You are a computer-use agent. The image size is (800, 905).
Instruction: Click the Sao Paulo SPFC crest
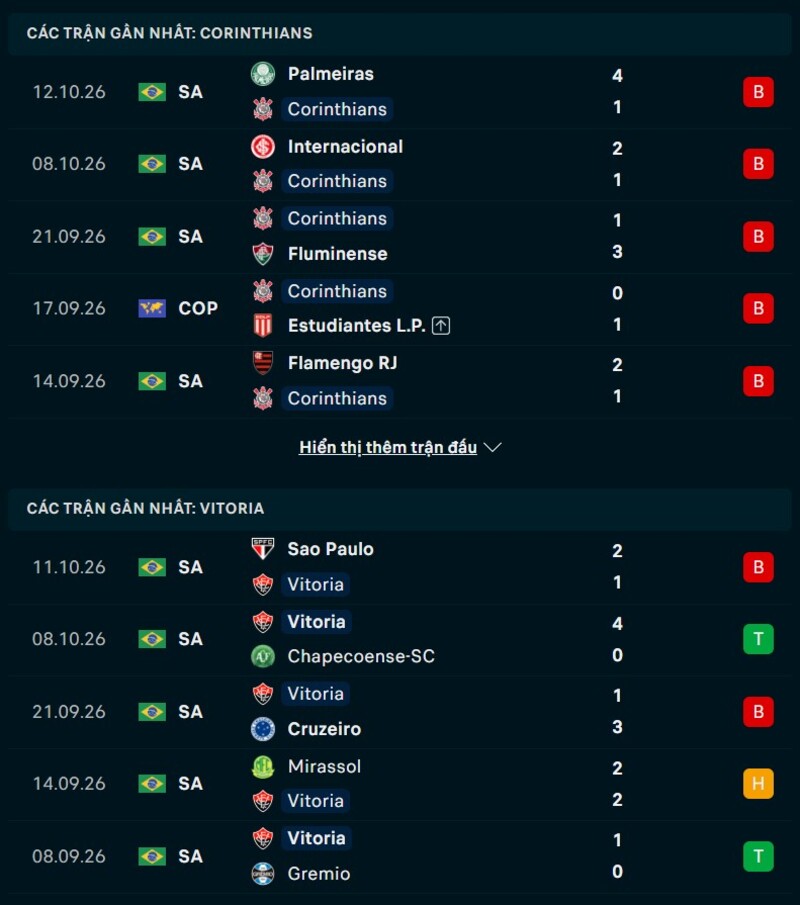[x=263, y=549]
